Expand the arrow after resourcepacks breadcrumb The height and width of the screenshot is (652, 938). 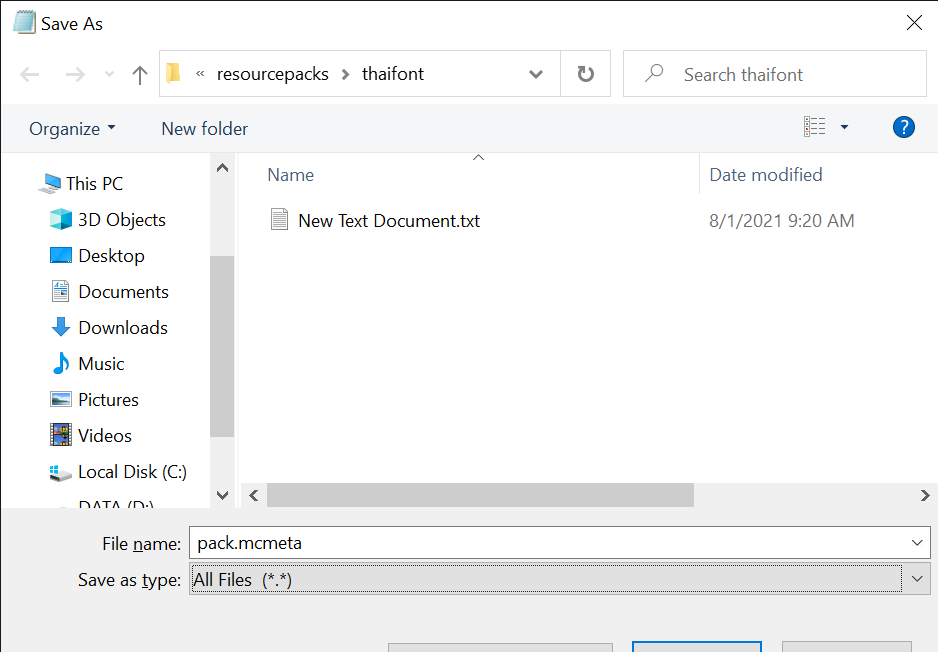(x=346, y=74)
